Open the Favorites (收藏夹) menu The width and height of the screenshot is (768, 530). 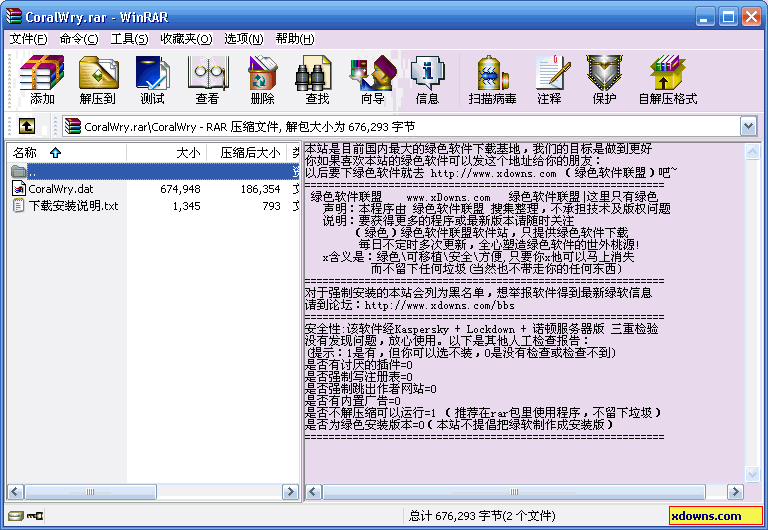(x=186, y=39)
